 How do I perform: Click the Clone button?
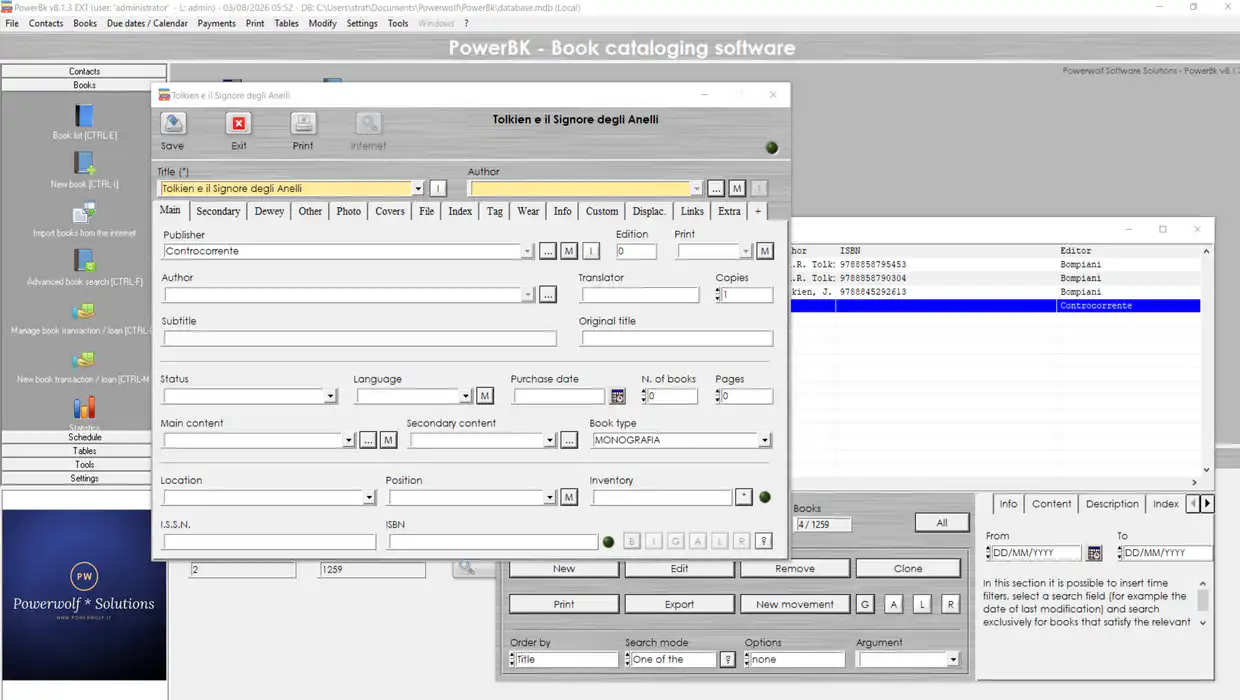pos(908,568)
